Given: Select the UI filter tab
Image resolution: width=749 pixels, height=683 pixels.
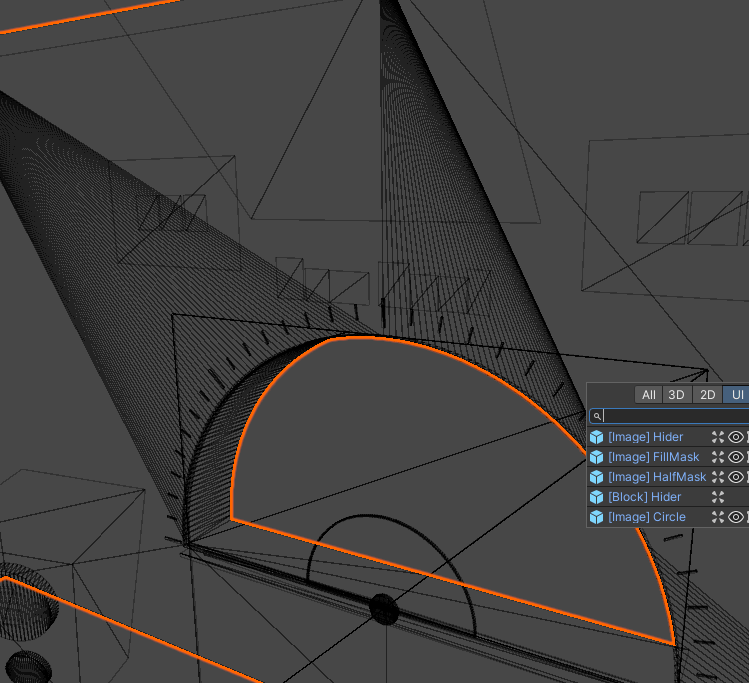Looking at the screenshot, I should coord(737,395).
